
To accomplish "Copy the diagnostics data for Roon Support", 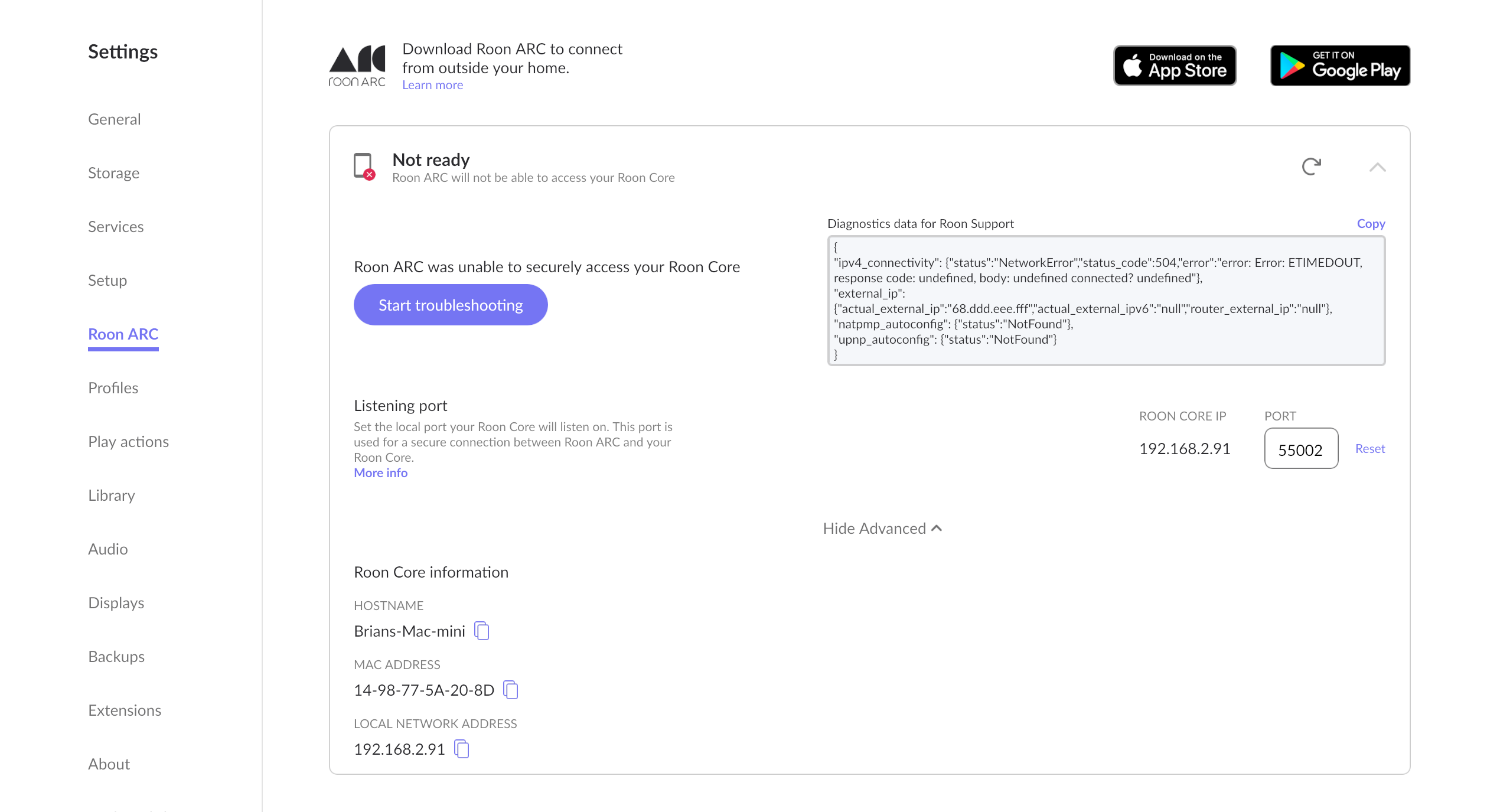I will click(1370, 223).
